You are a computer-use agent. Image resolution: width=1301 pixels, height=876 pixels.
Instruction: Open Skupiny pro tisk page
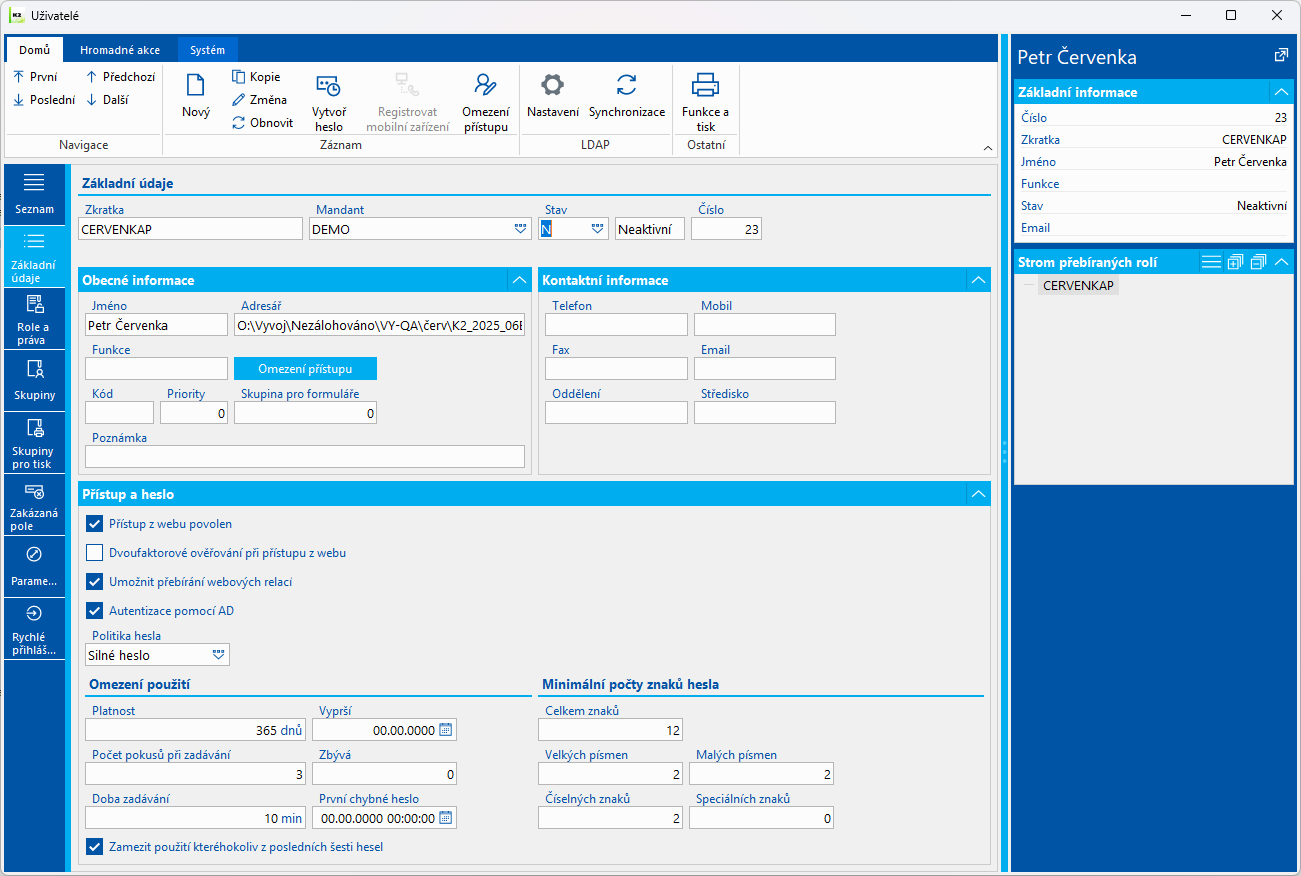34,442
